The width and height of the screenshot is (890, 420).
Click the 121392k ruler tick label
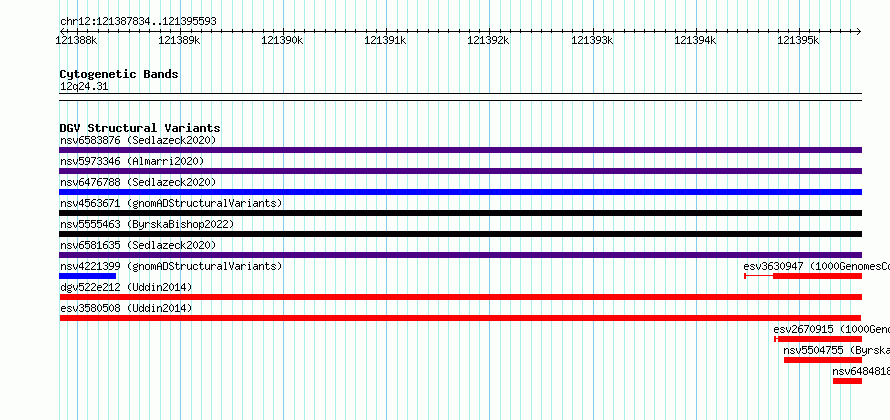pyautogui.click(x=488, y=40)
